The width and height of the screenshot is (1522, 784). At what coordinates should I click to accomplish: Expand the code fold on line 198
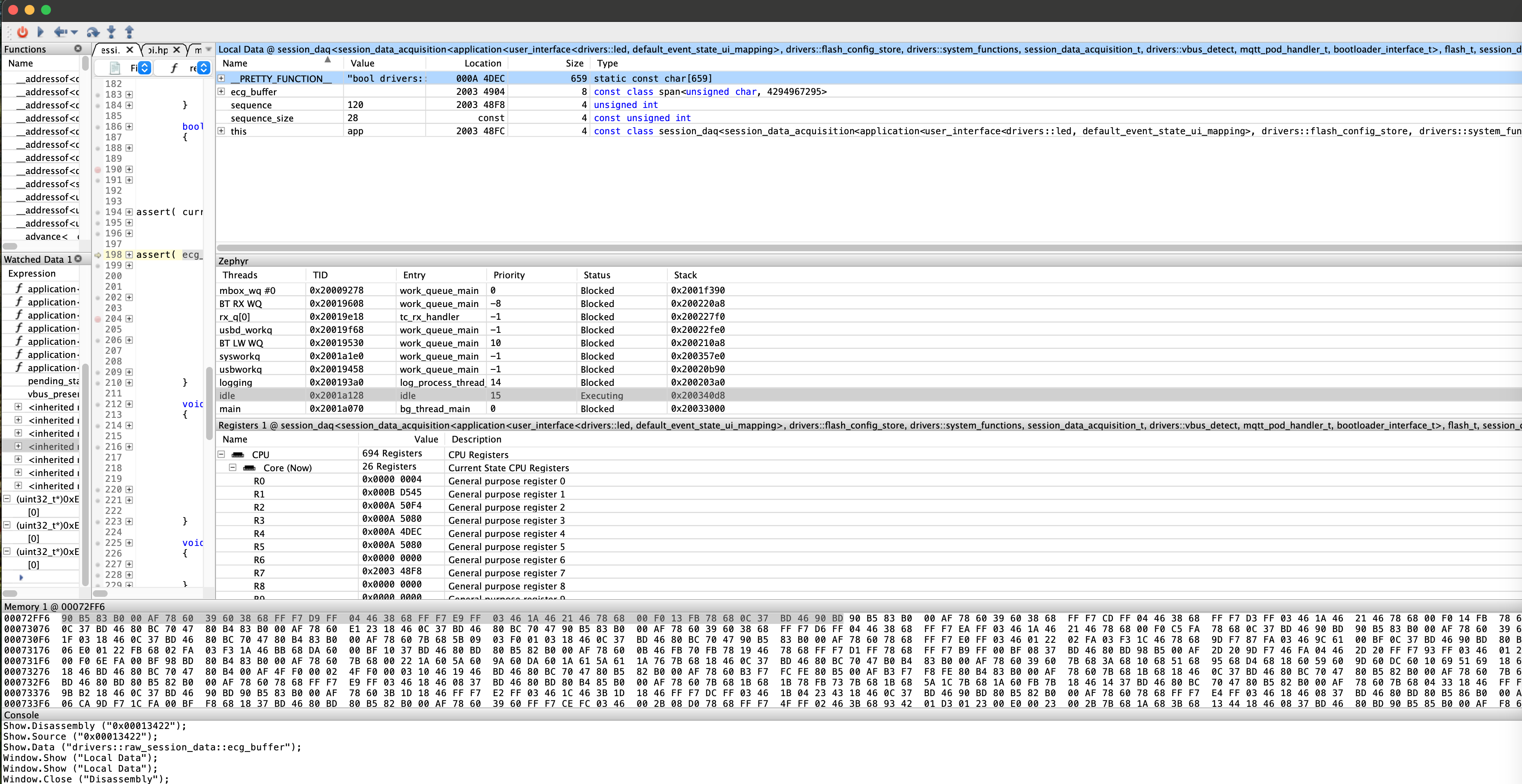click(129, 254)
